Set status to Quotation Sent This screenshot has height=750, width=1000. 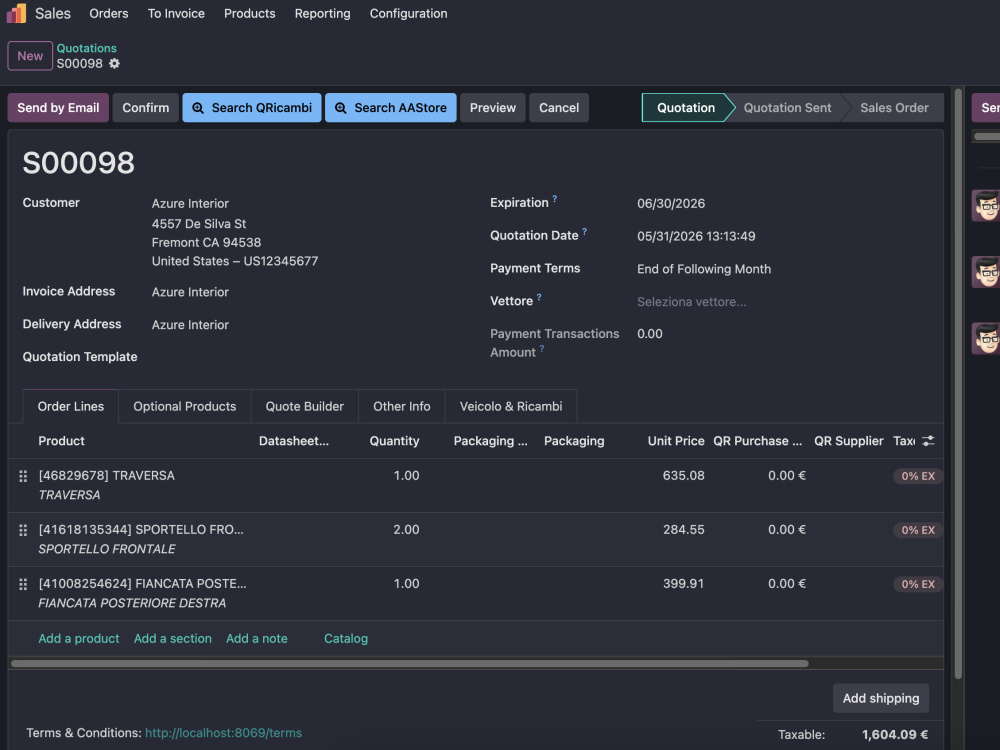point(787,108)
